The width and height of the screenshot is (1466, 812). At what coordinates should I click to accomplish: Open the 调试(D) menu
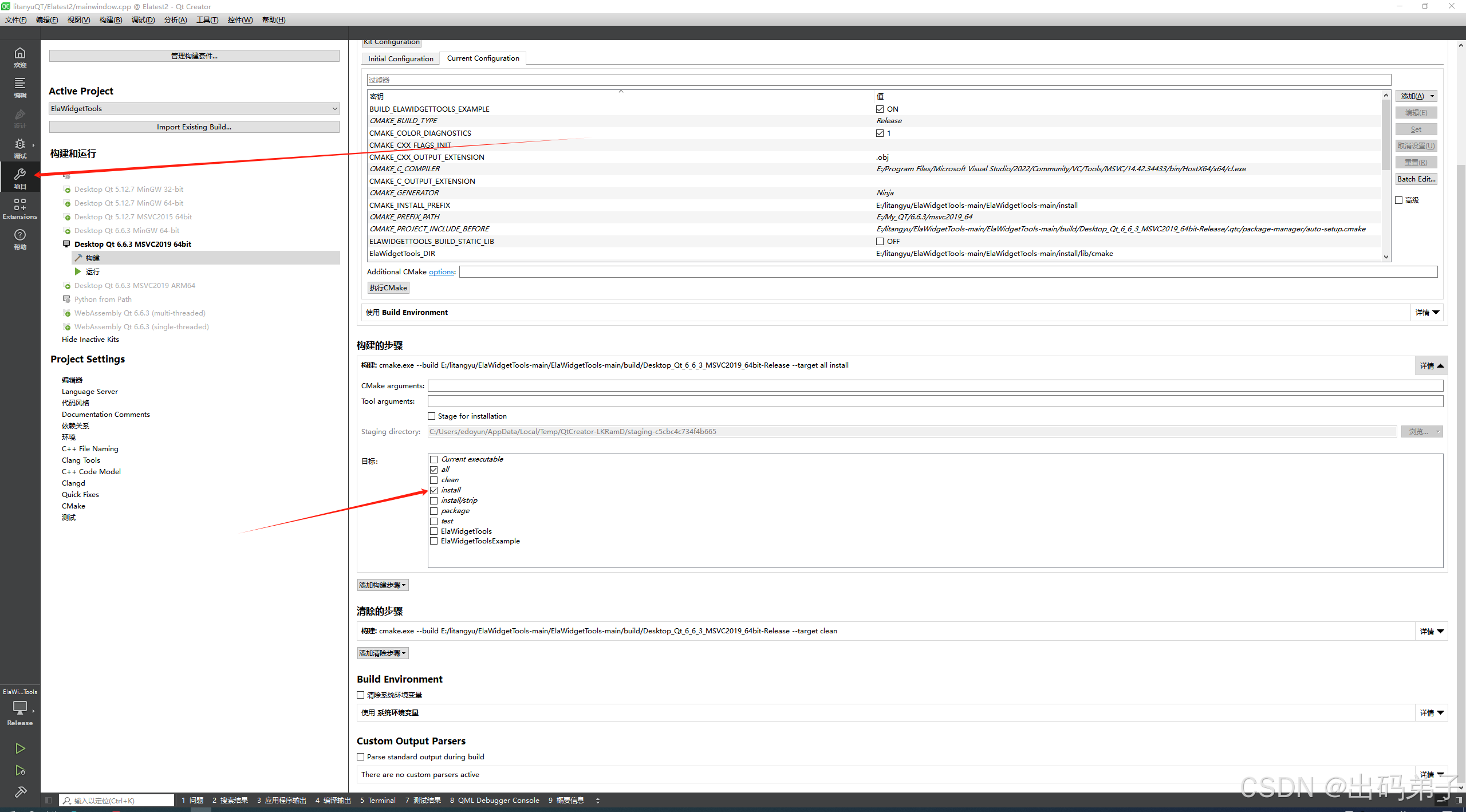click(x=143, y=20)
